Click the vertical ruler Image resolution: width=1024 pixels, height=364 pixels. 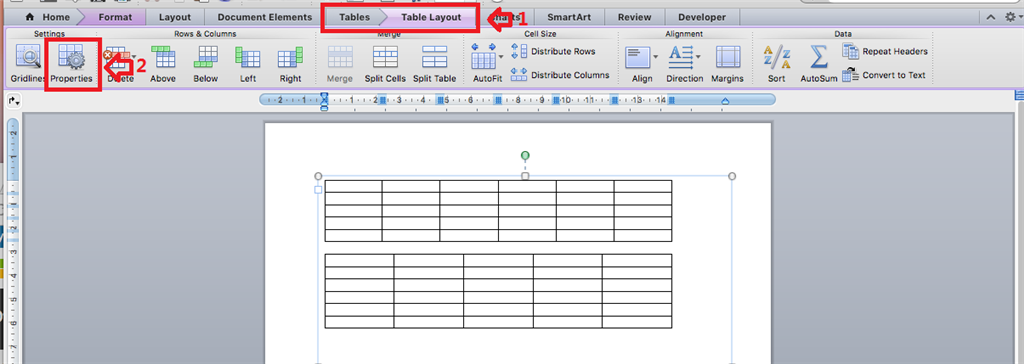pos(14,239)
